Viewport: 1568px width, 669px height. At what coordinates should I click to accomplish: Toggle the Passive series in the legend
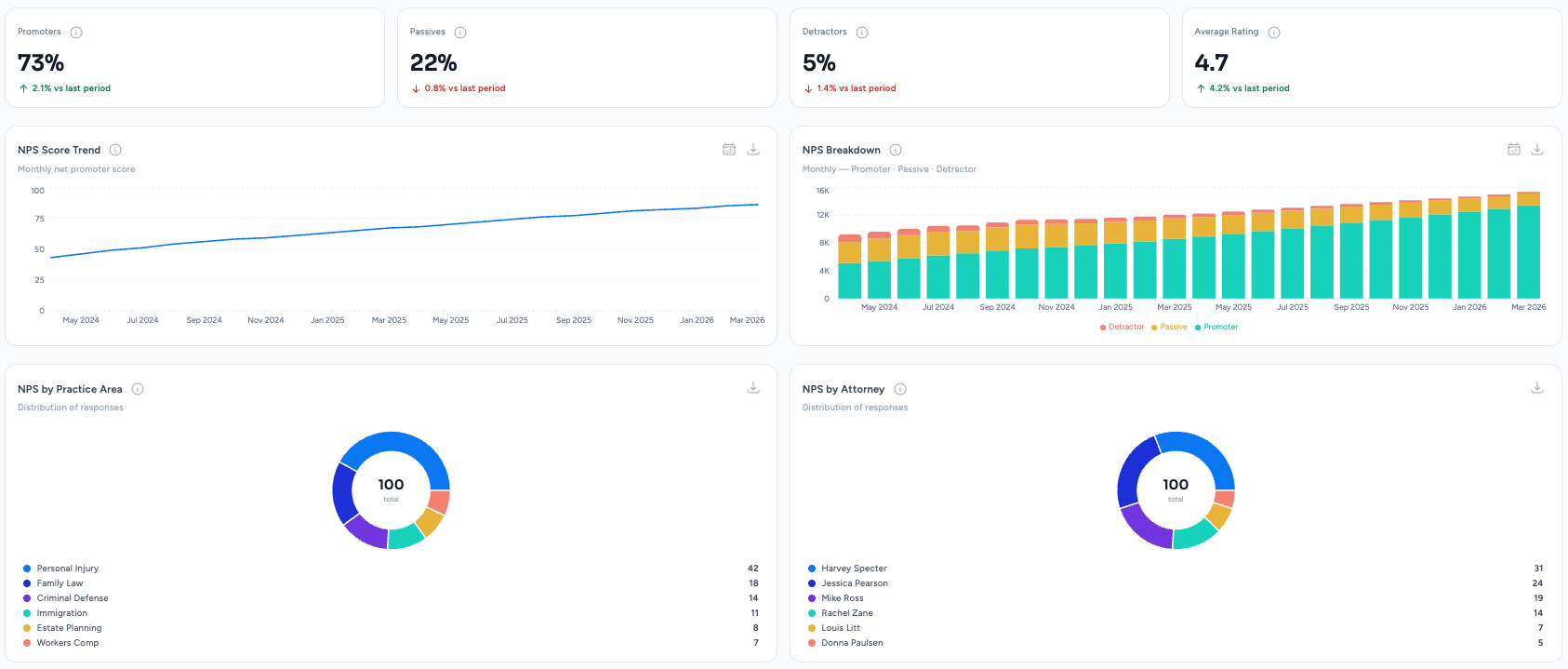click(1169, 328)
